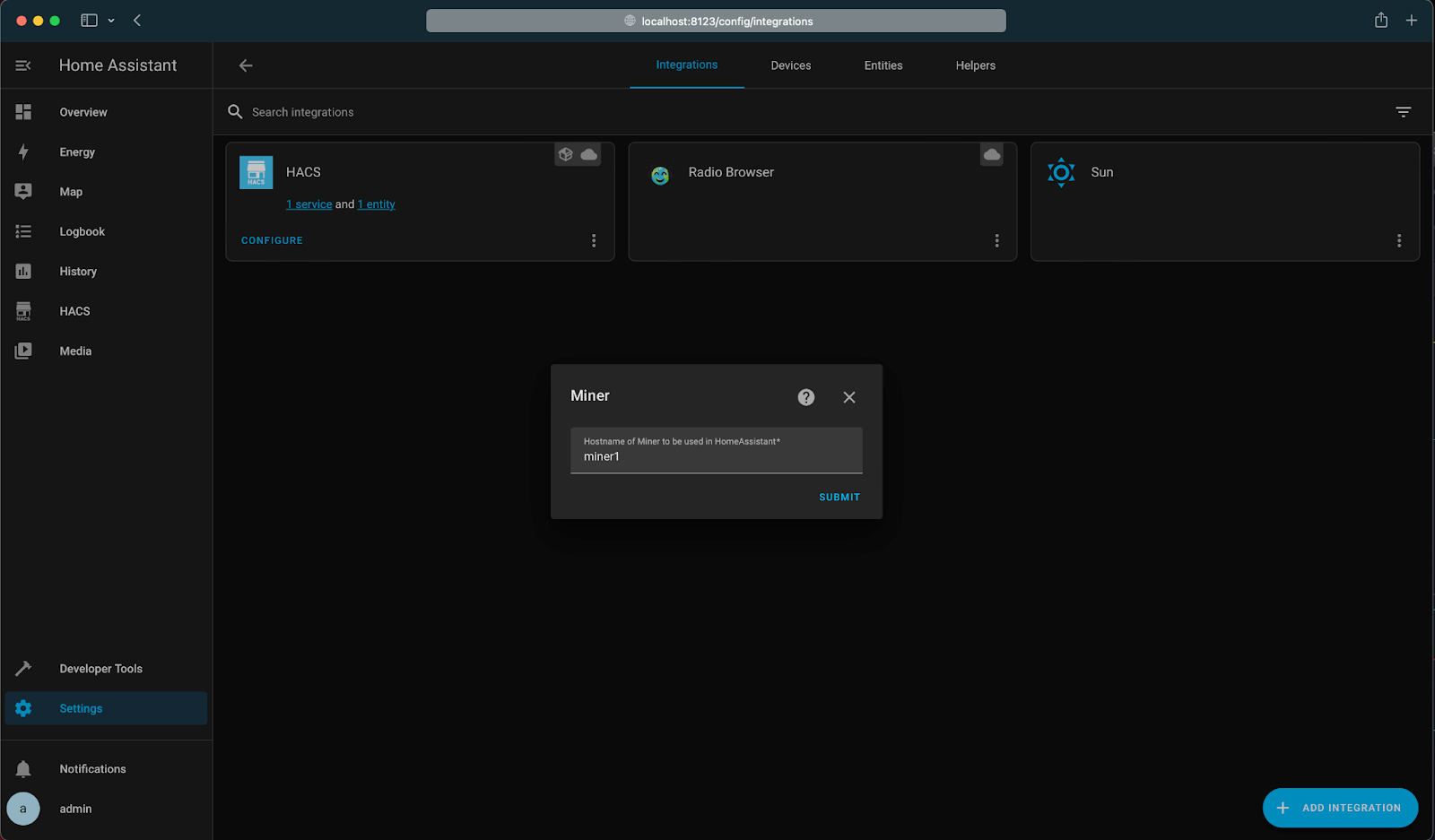Click Sun card title text

click(1102, 172)
